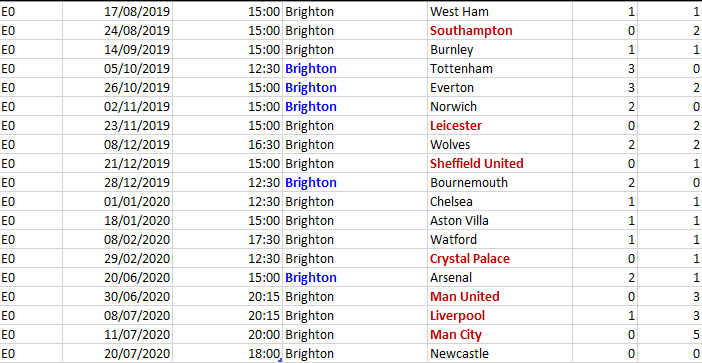702x363 pixels.
Task: Select date cell 05/10/2019
Action: pos(117,68)
